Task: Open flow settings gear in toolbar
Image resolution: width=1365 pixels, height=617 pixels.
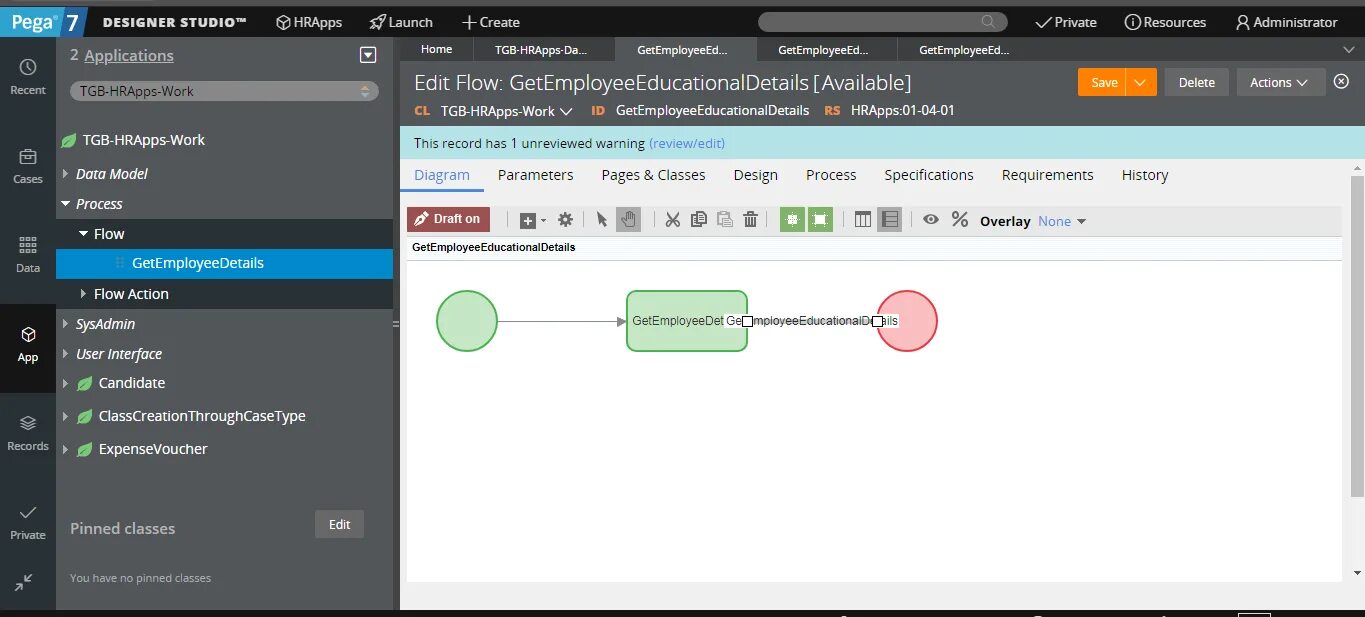Action: pos(565,220)
